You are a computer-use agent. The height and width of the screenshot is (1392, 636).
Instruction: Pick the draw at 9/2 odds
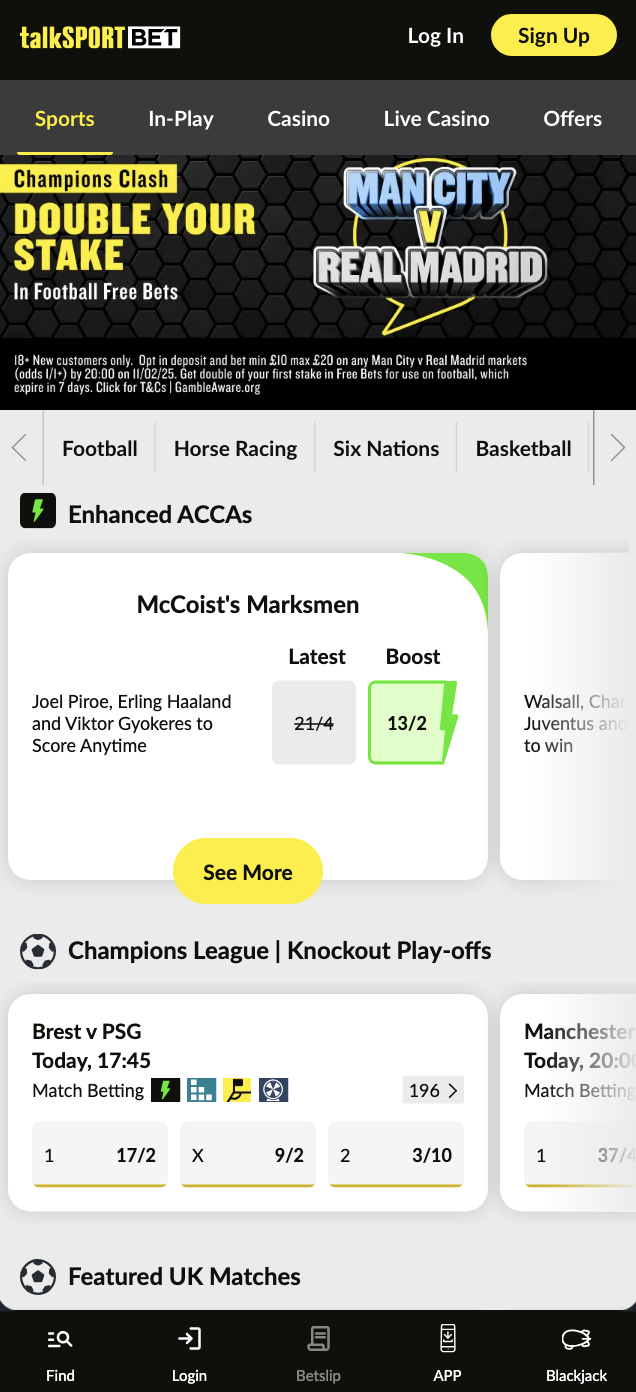tap(247, 1154)
